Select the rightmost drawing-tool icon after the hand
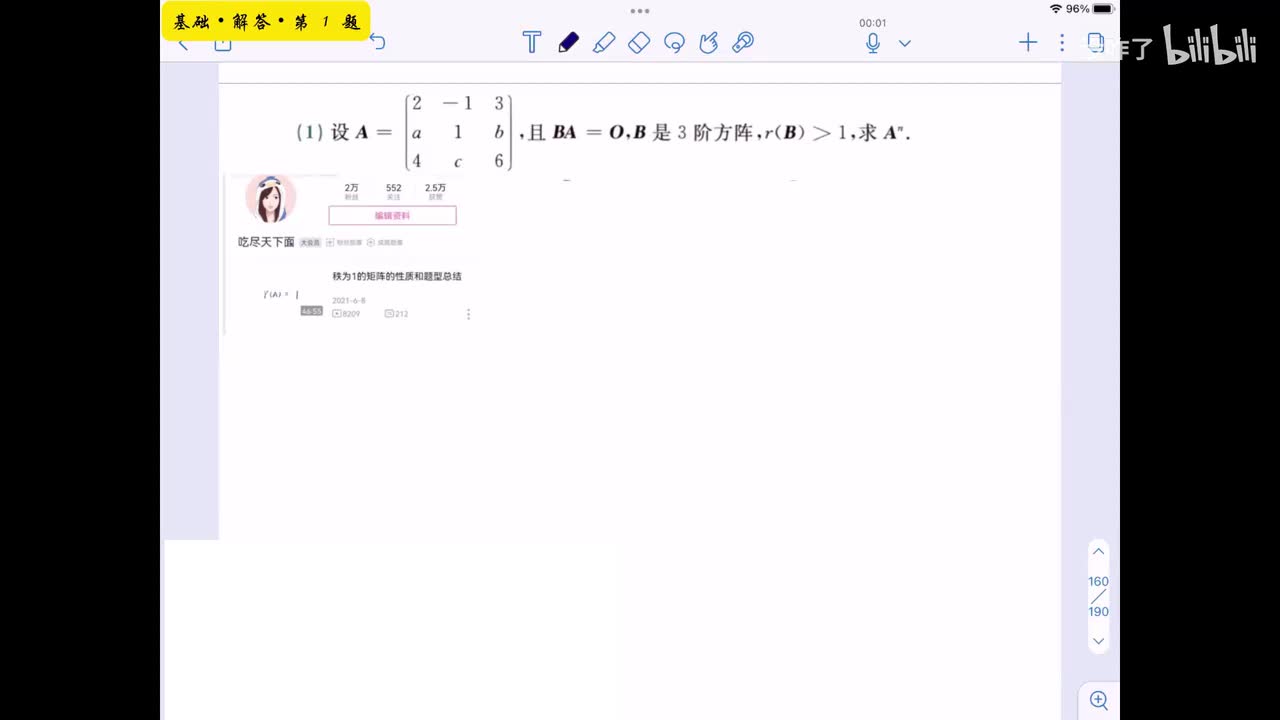The width and height of the screenshot is (1280, 720). click(743, 42)
